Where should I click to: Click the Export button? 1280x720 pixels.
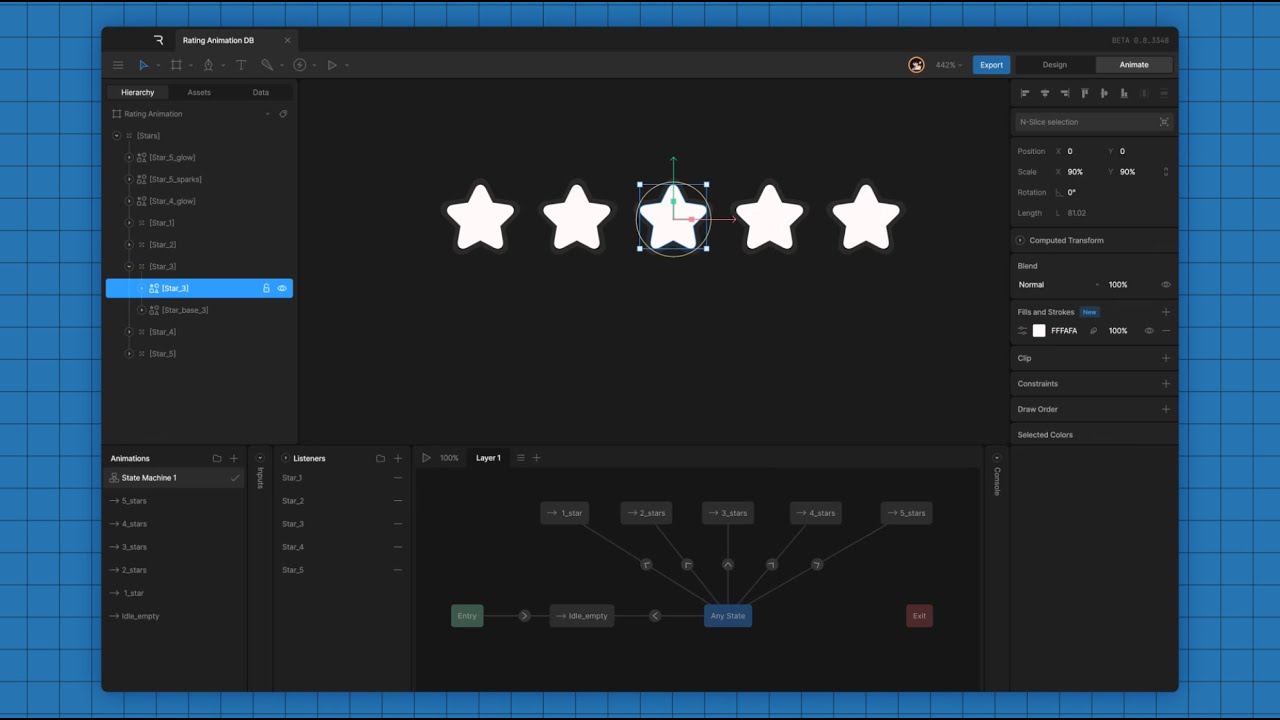(991, 65)
